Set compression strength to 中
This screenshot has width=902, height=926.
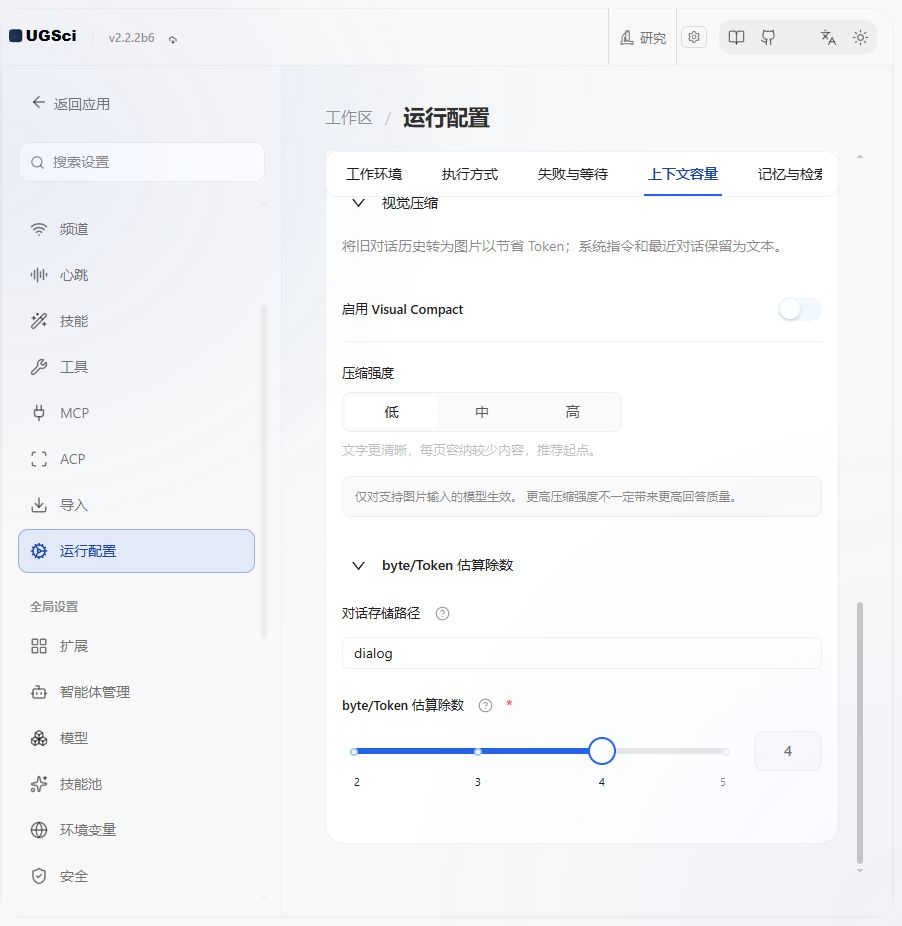[482, 412]
